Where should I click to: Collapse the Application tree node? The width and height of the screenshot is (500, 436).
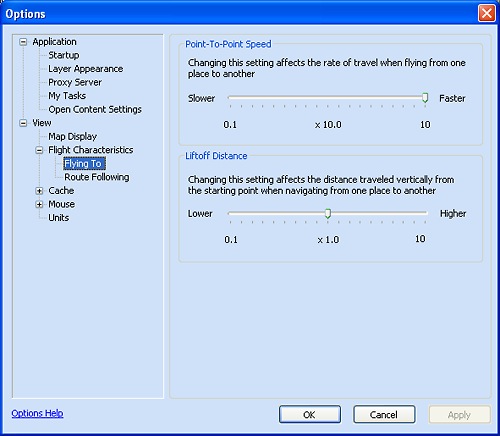[23, 42]
